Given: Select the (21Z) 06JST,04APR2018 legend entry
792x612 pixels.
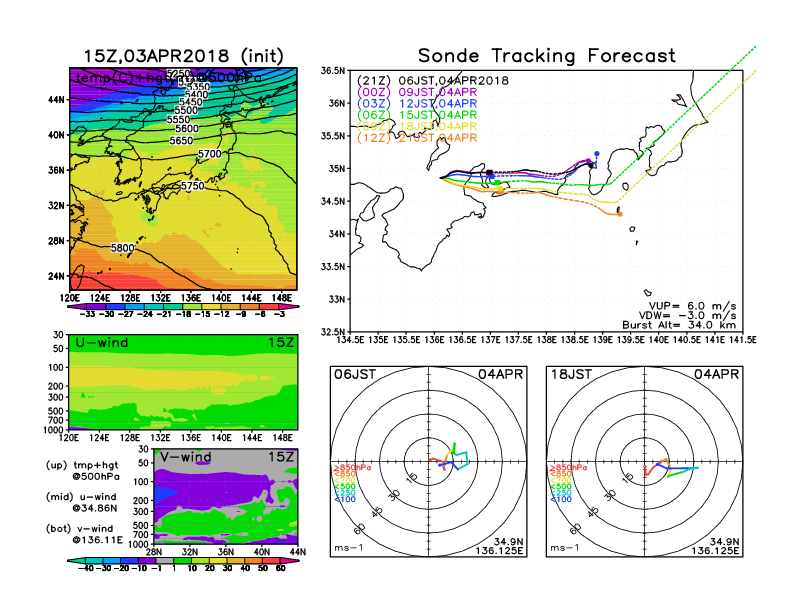Looking at the screenshot, I should point(433,80).
